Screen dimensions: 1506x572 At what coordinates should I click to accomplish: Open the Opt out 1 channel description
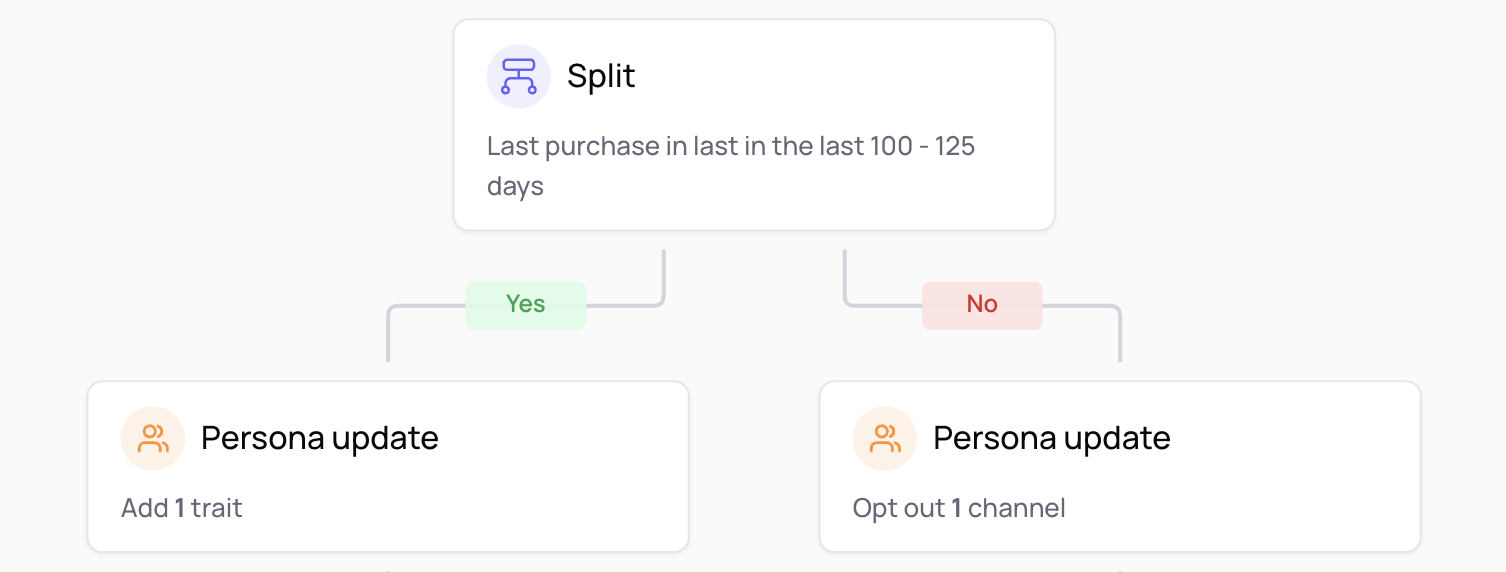[958, 508]
